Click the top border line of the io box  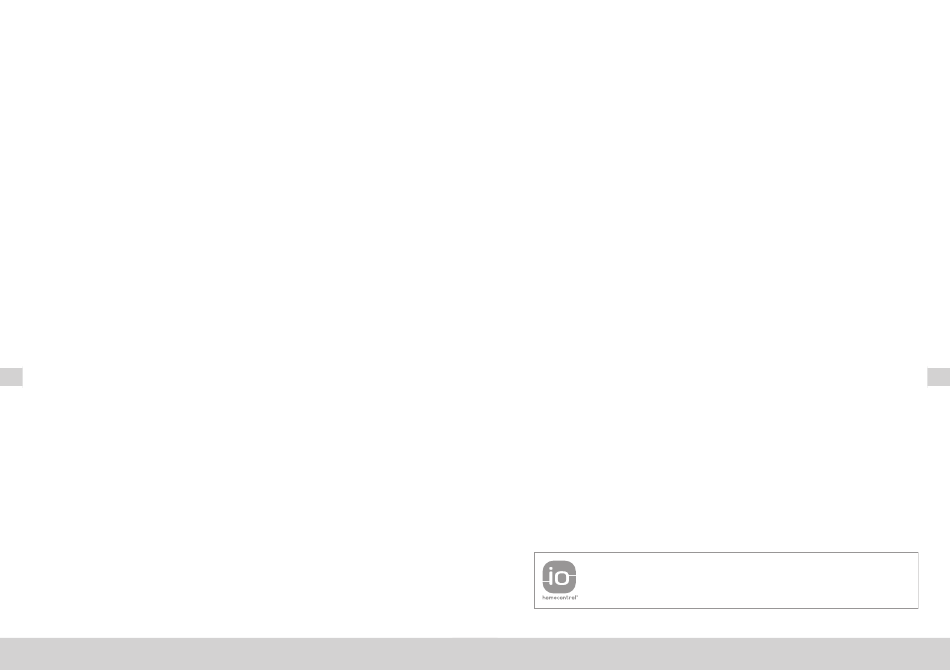pos(726,552)
